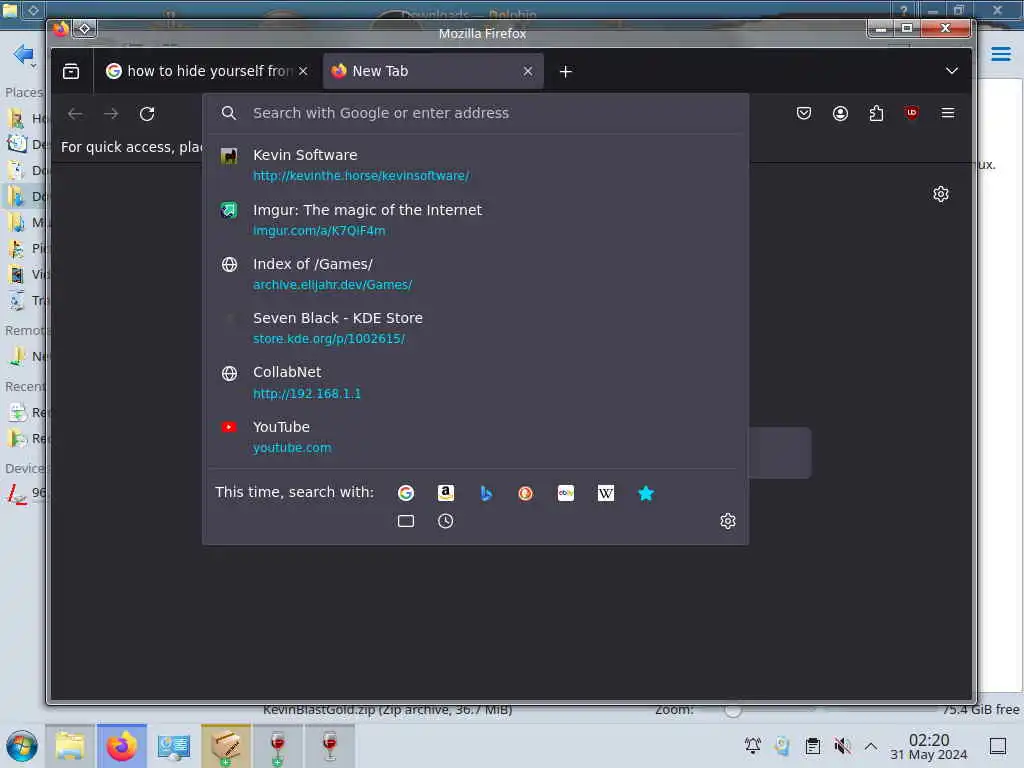The image size is (1024, 768).
Task: Search bookmarks with star icon
Action: point(646,493)
